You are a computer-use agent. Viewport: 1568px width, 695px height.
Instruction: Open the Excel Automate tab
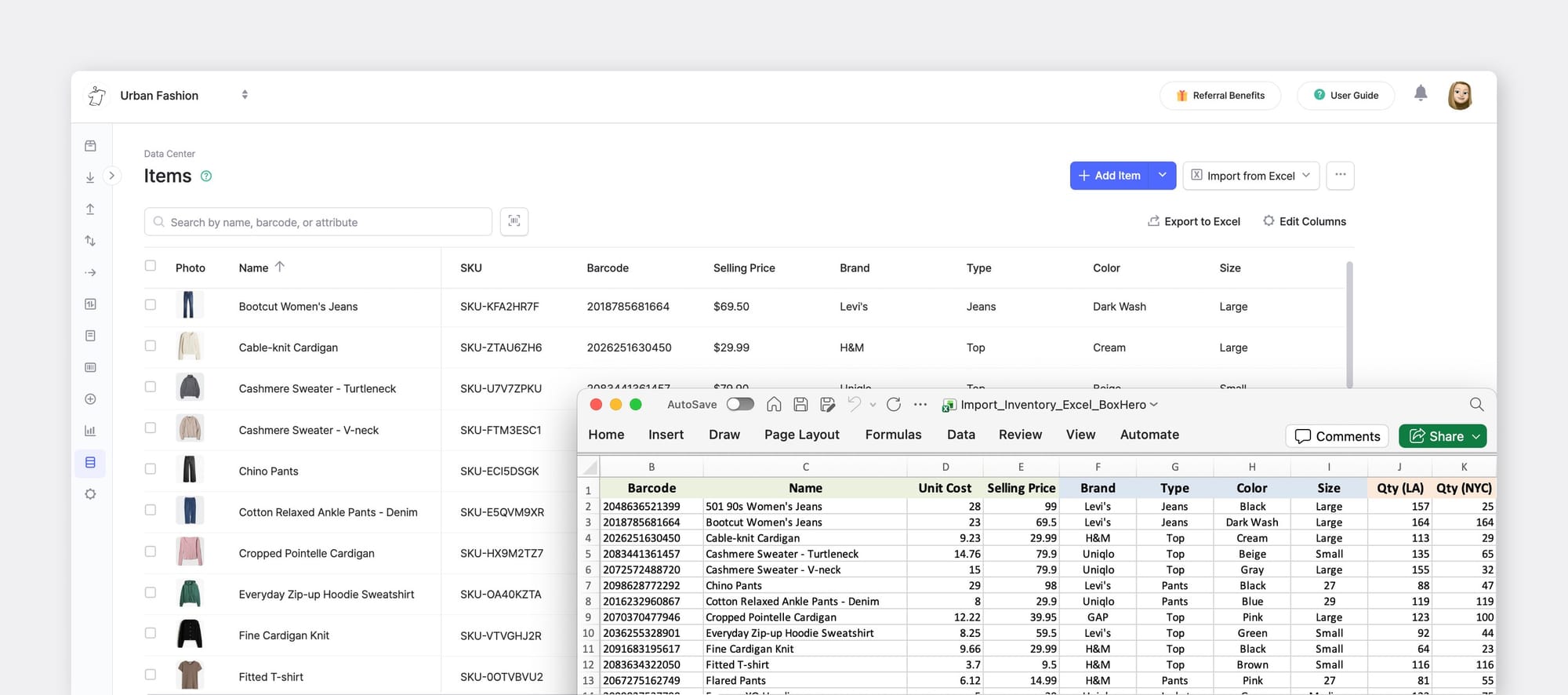1149,435
